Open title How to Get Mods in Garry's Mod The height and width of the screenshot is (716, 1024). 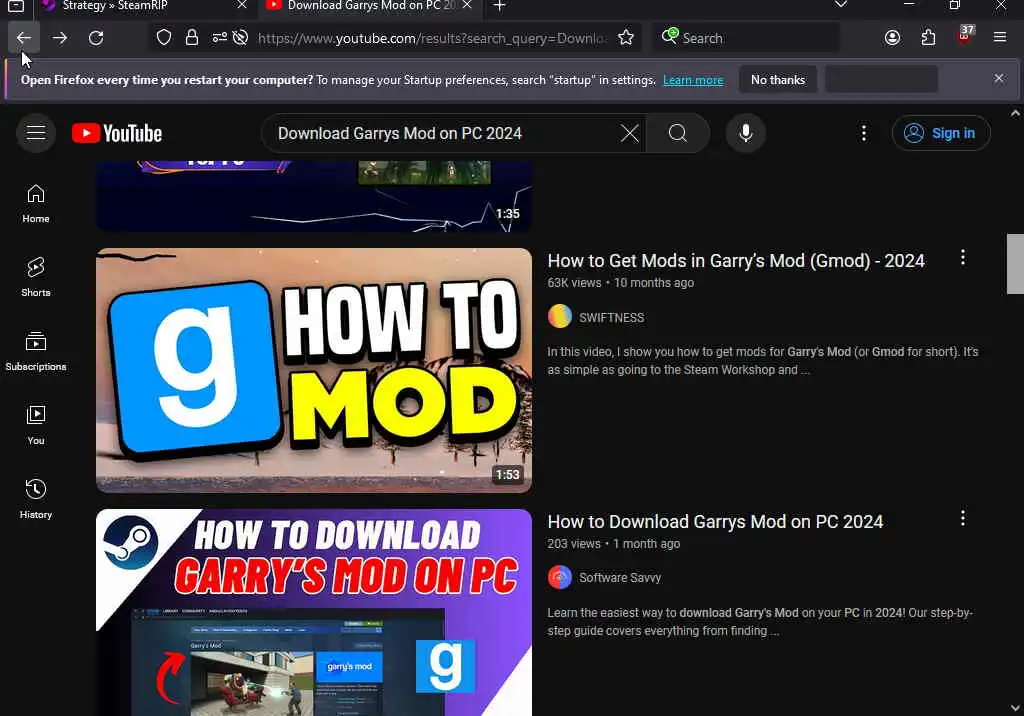[736, 261]
